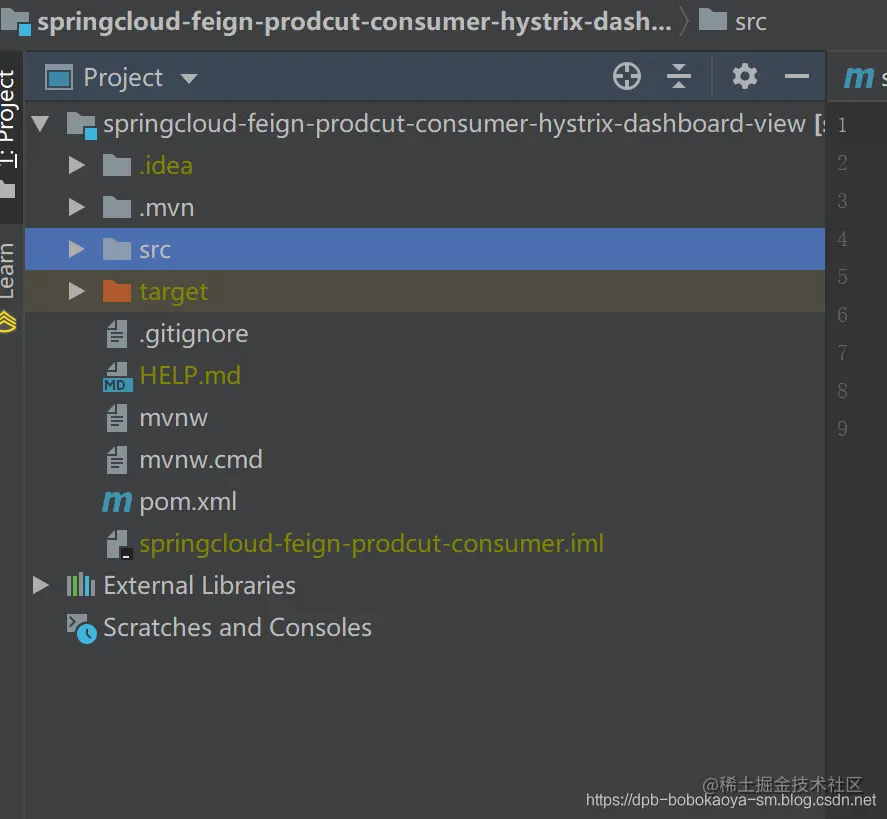The height and width of the screenshot is (819, 887).
Task: Click the Collapse All icon in Project toolbar
Action: tap(679, 76)
